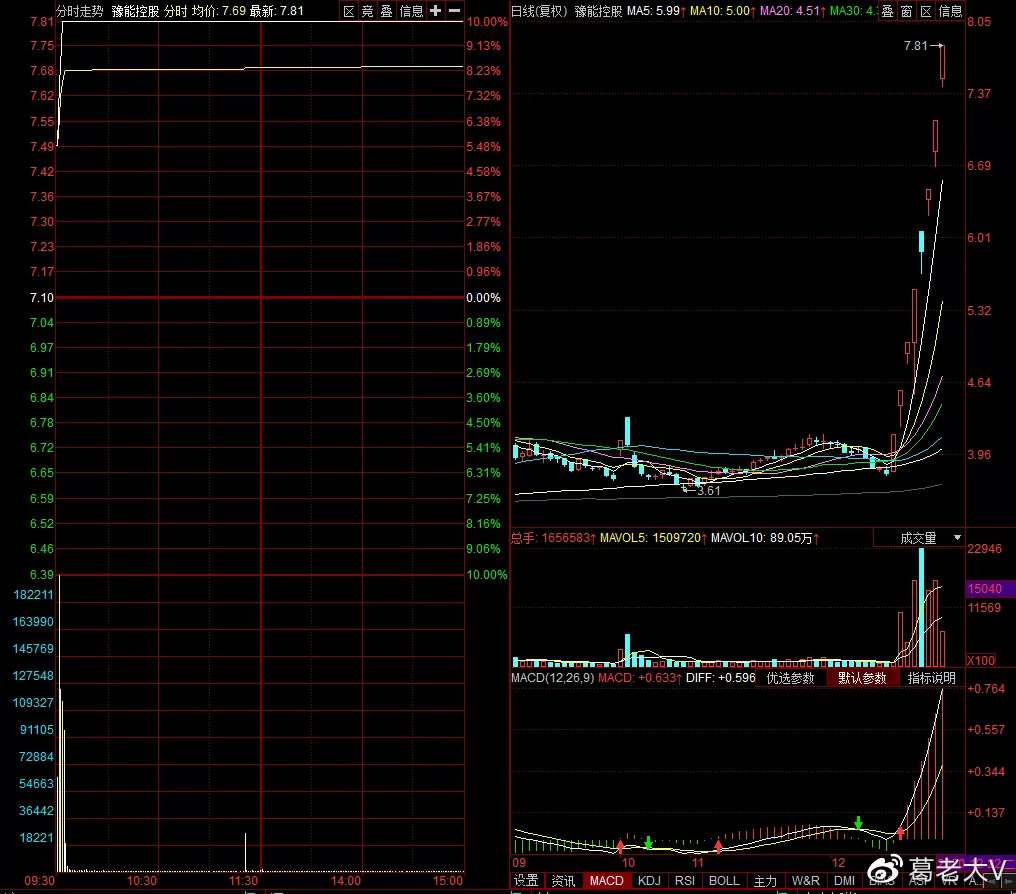Click the month 11 date axis label
The image size is (1016, 894).
(x=697, y=862)
